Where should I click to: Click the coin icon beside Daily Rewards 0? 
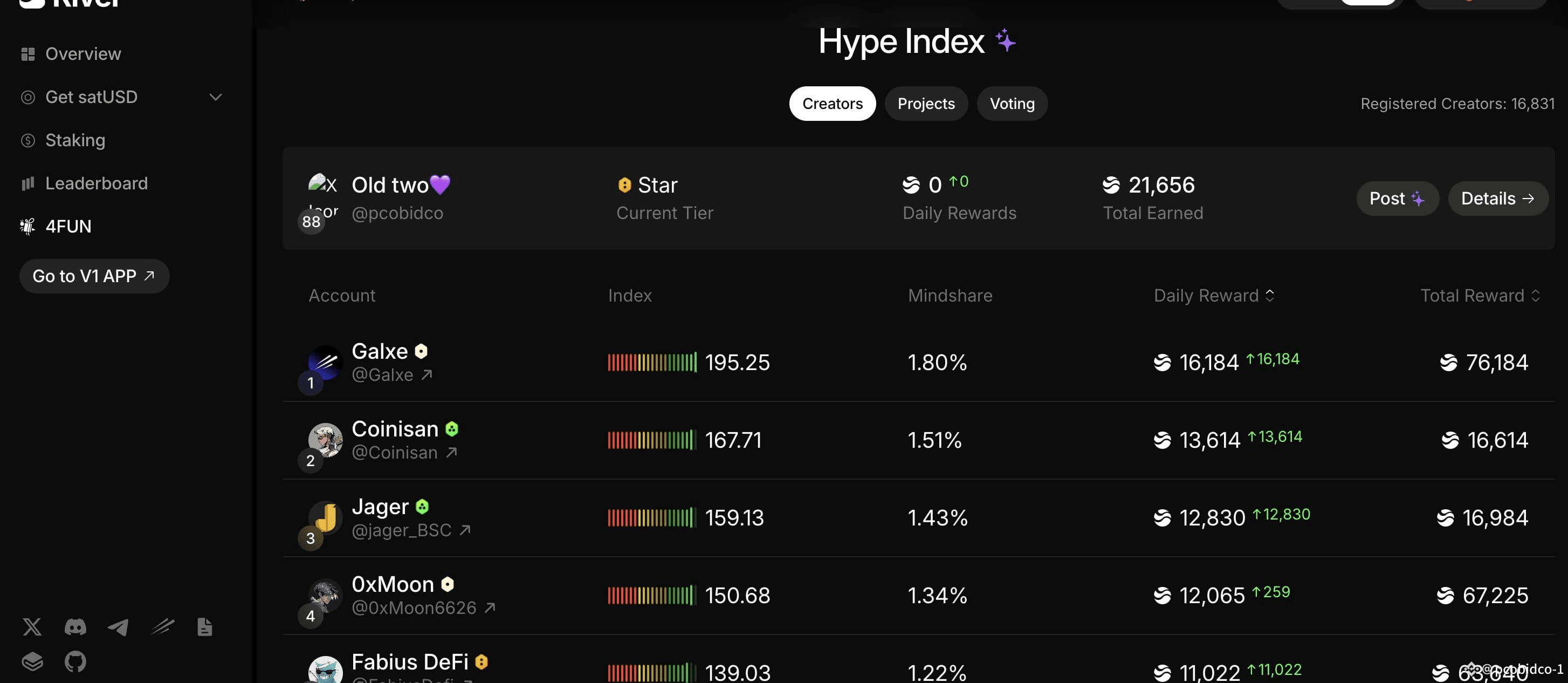(911, 185)
